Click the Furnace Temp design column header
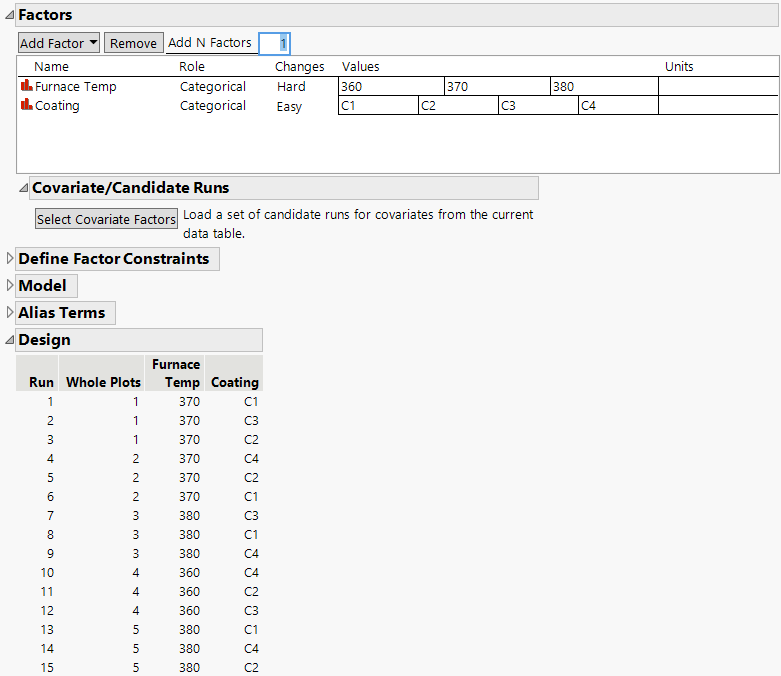The image size is (781, 676). (176, 373)
